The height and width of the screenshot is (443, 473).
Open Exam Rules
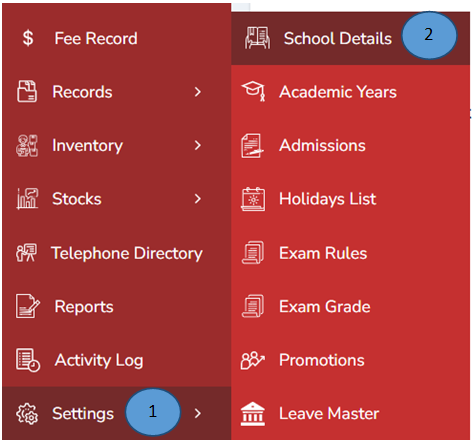coord(350,253)
